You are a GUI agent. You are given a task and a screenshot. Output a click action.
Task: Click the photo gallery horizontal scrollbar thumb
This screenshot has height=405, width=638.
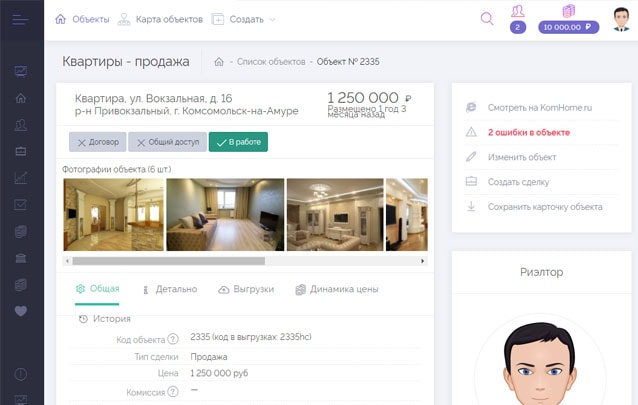pyautogui.click(x=168, y=261)
